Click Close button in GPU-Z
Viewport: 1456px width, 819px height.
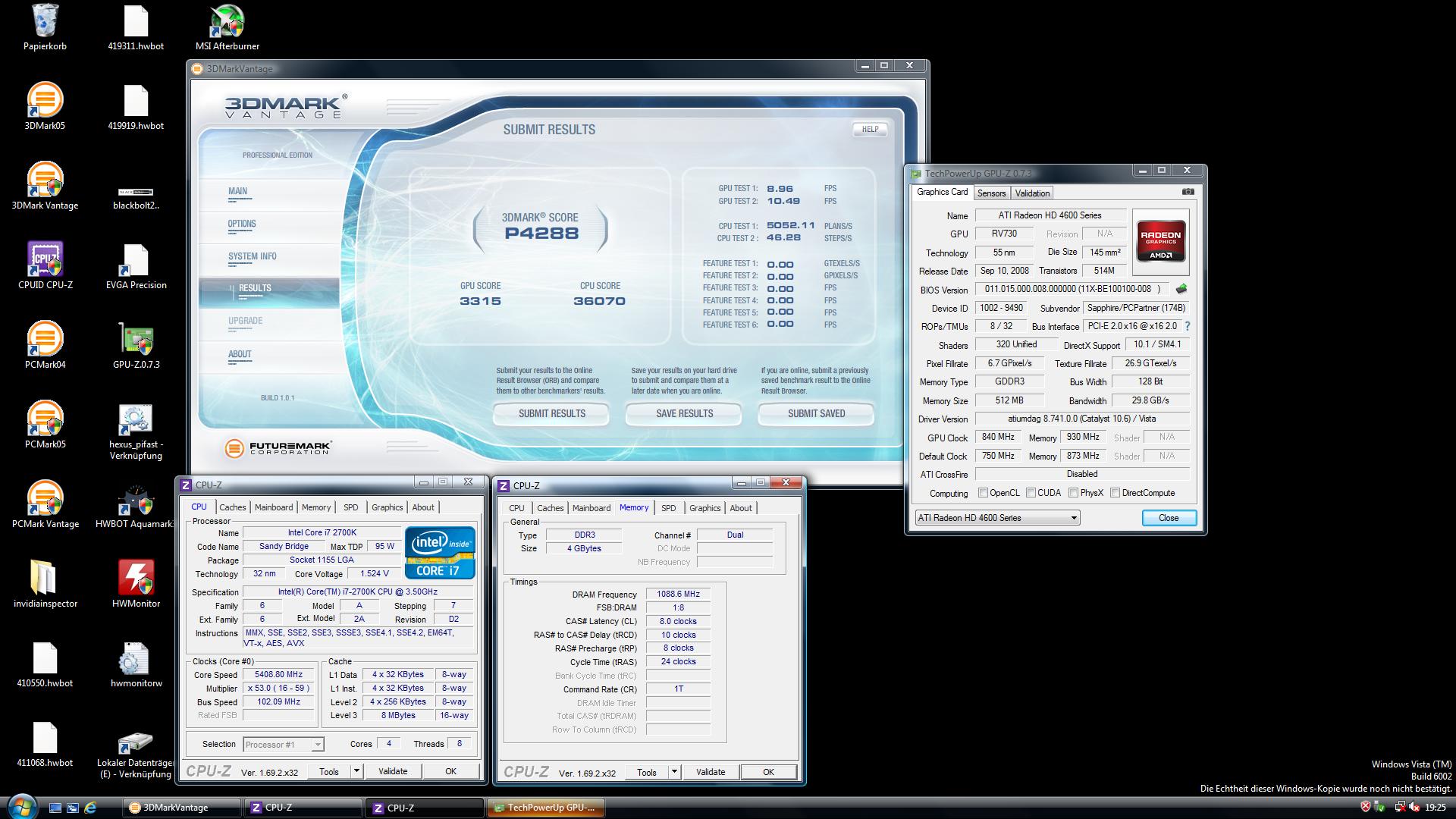(1169, 518)
